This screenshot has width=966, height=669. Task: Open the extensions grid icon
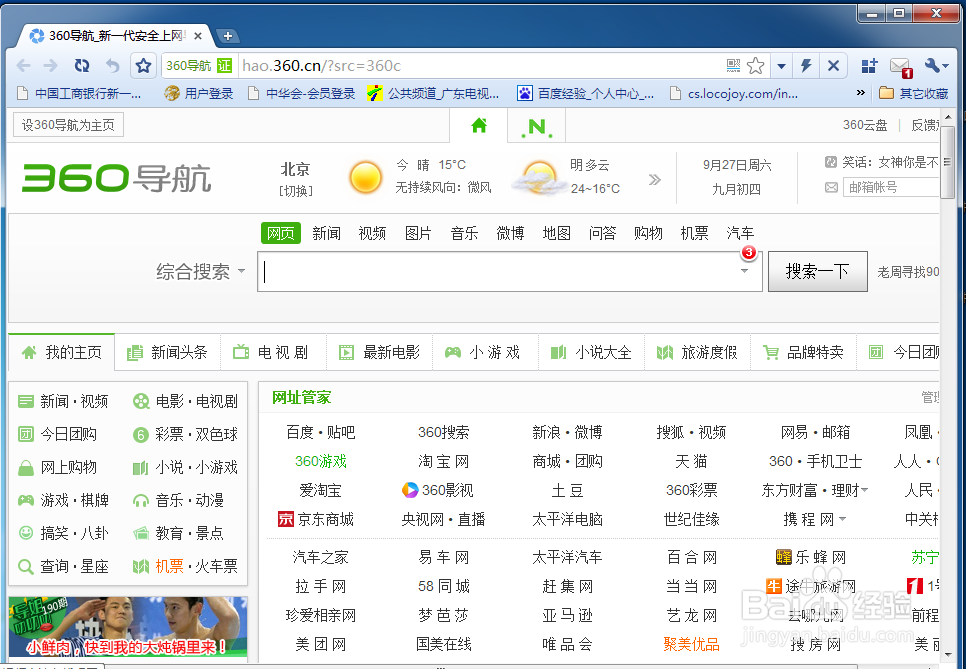[x=869, y=65]
